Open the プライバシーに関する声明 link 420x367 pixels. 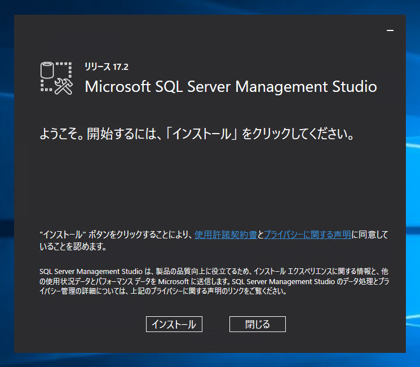pyautogui.click(x=307, y=235)
